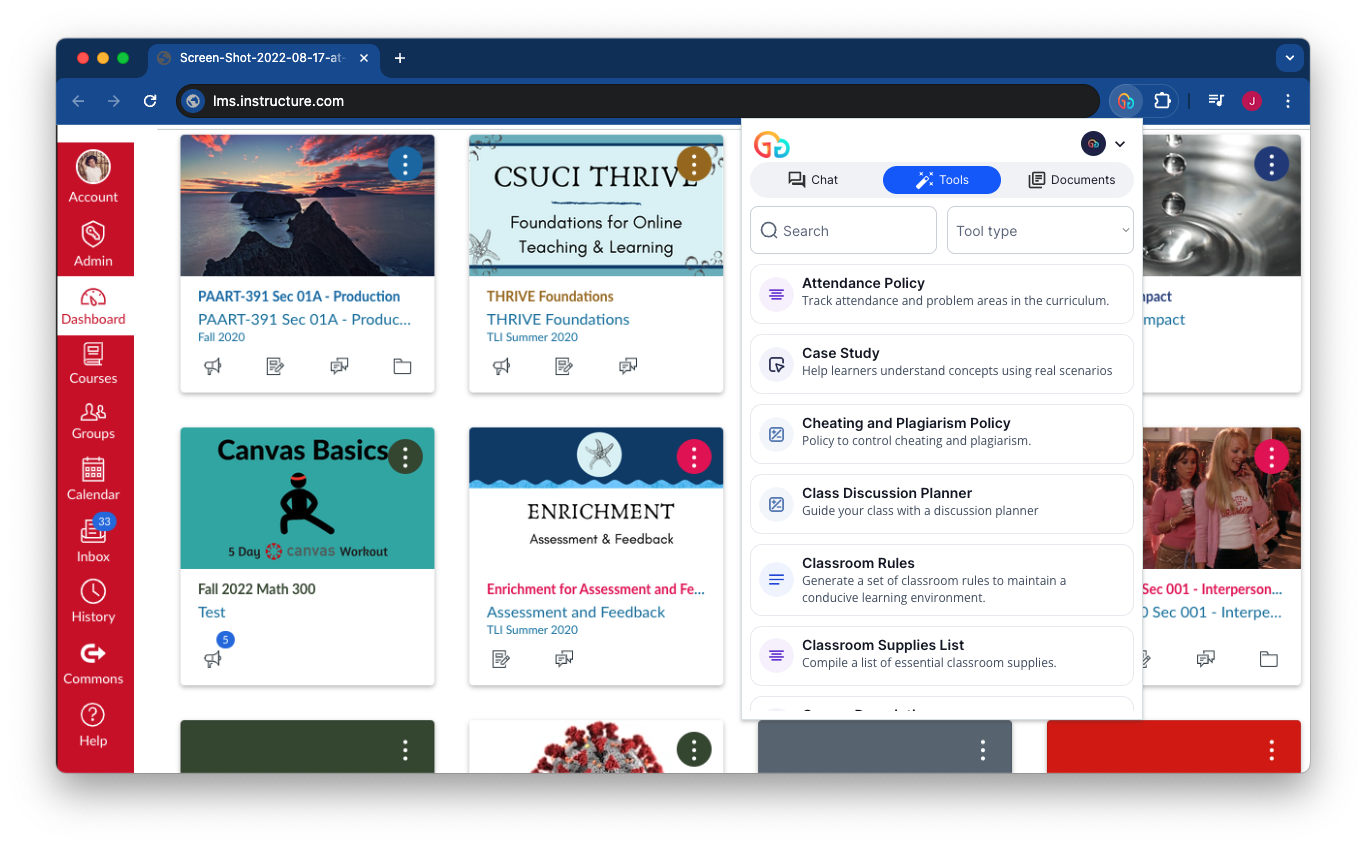The width and height of the screenshot is (1366, 847).
Task: Open the Account menu in Canvas sidebar
Action: tap(93, 177)
